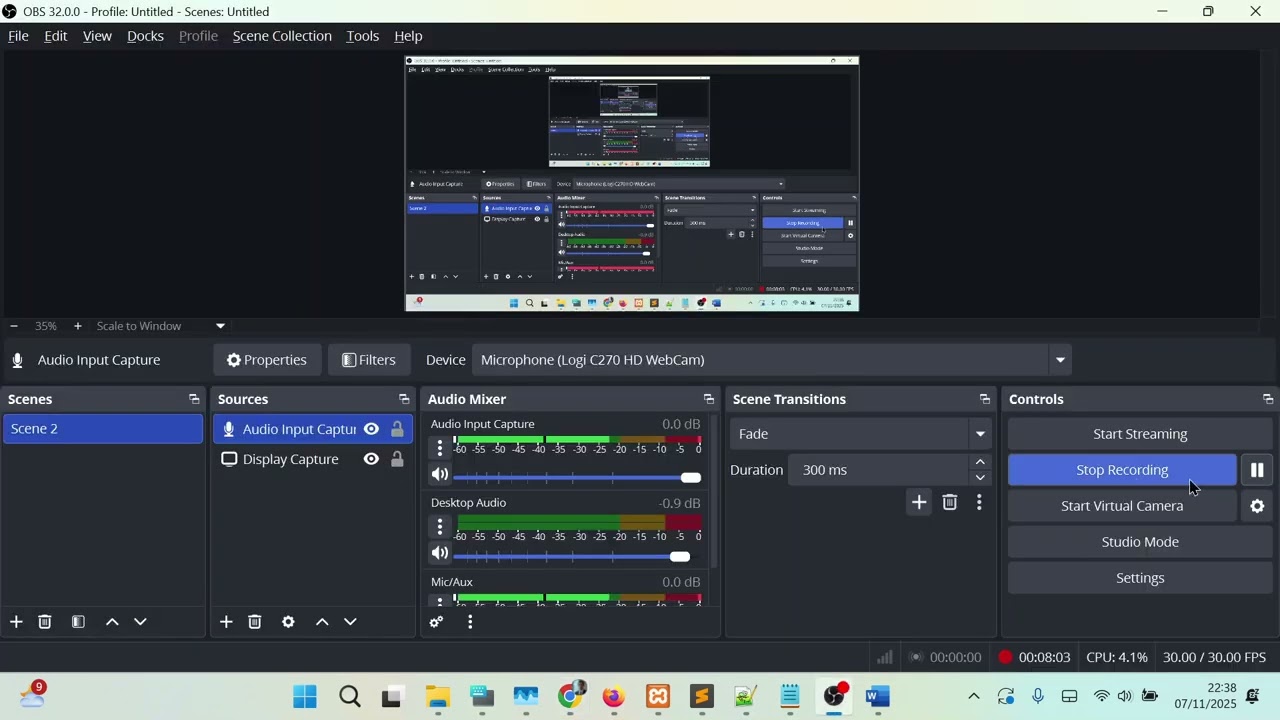Open virtual camera settings gear

1258,506
